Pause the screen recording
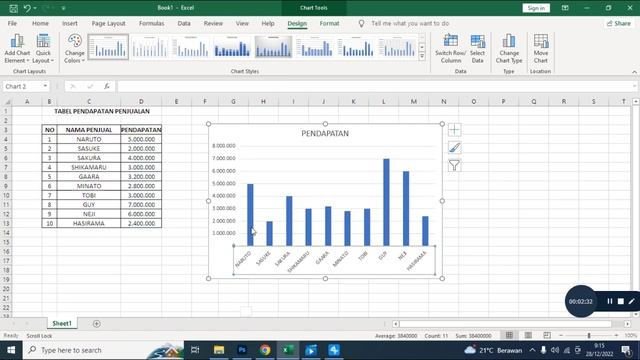The width and height of the screenshot is (640, 360). point(609,301)
